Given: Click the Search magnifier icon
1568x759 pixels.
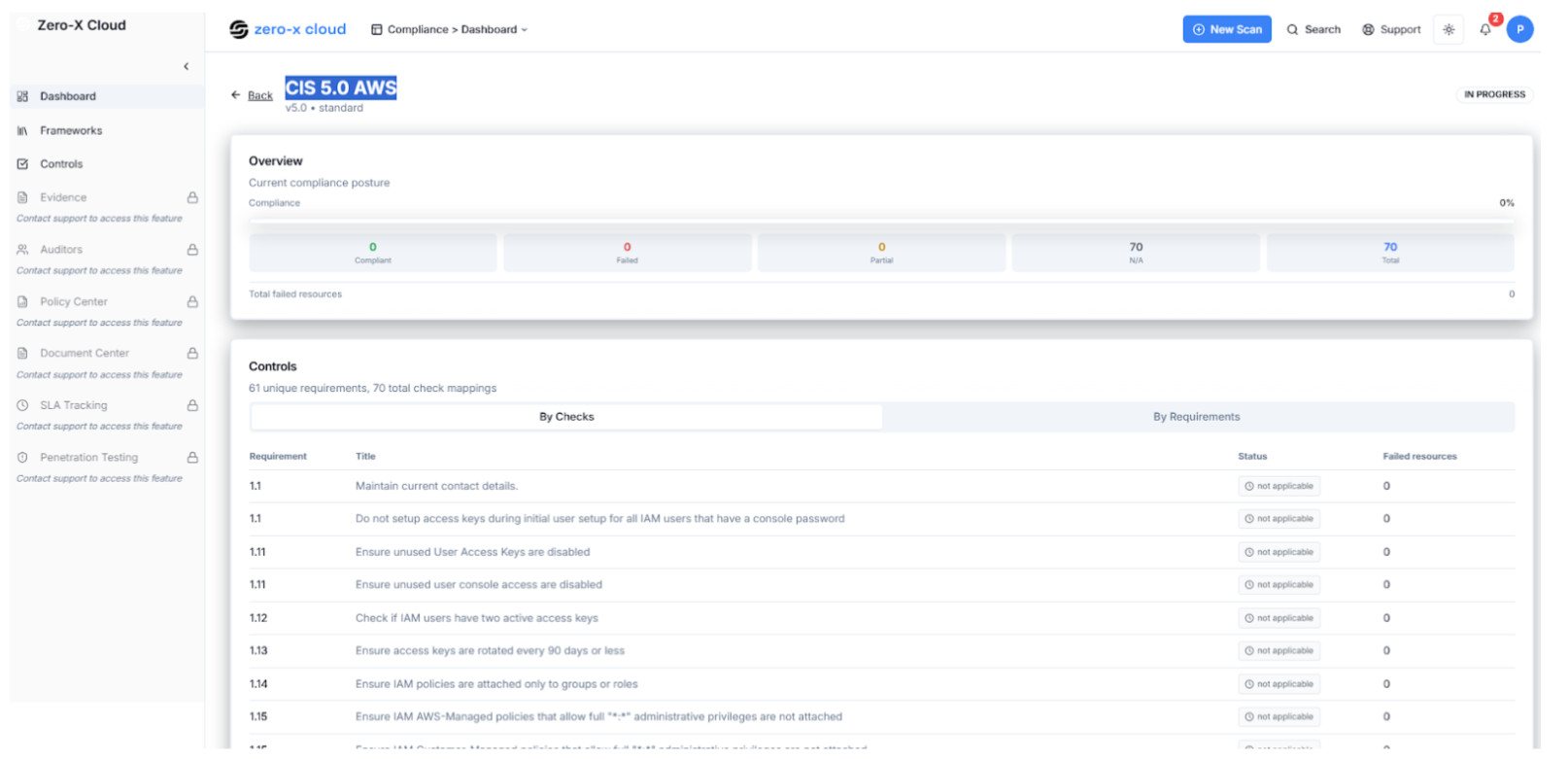Looking at the screenshot, I should 1292,29.
